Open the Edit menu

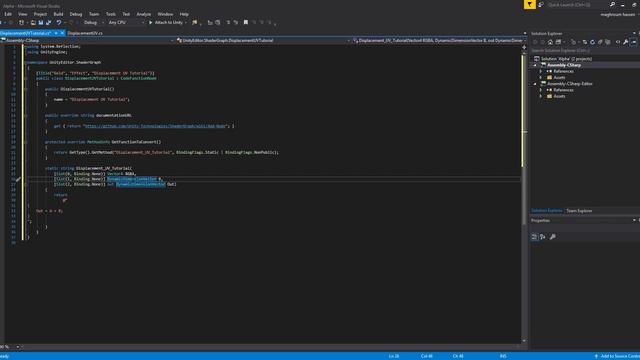8,14
